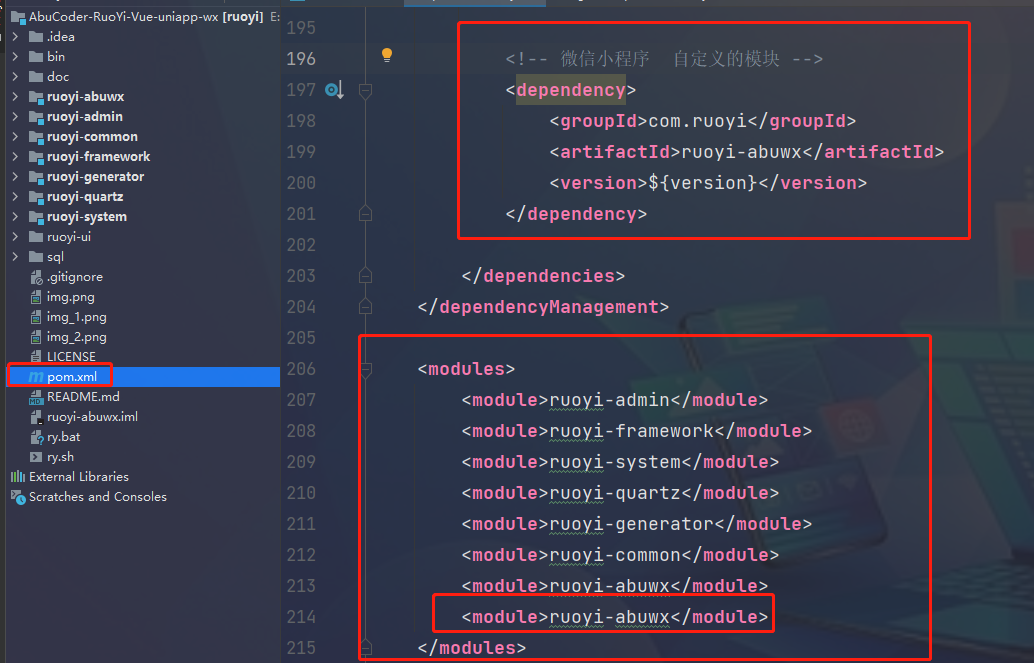Select the LICENSE file
The width and height of the screenshot is (1034, 663).
71,357
